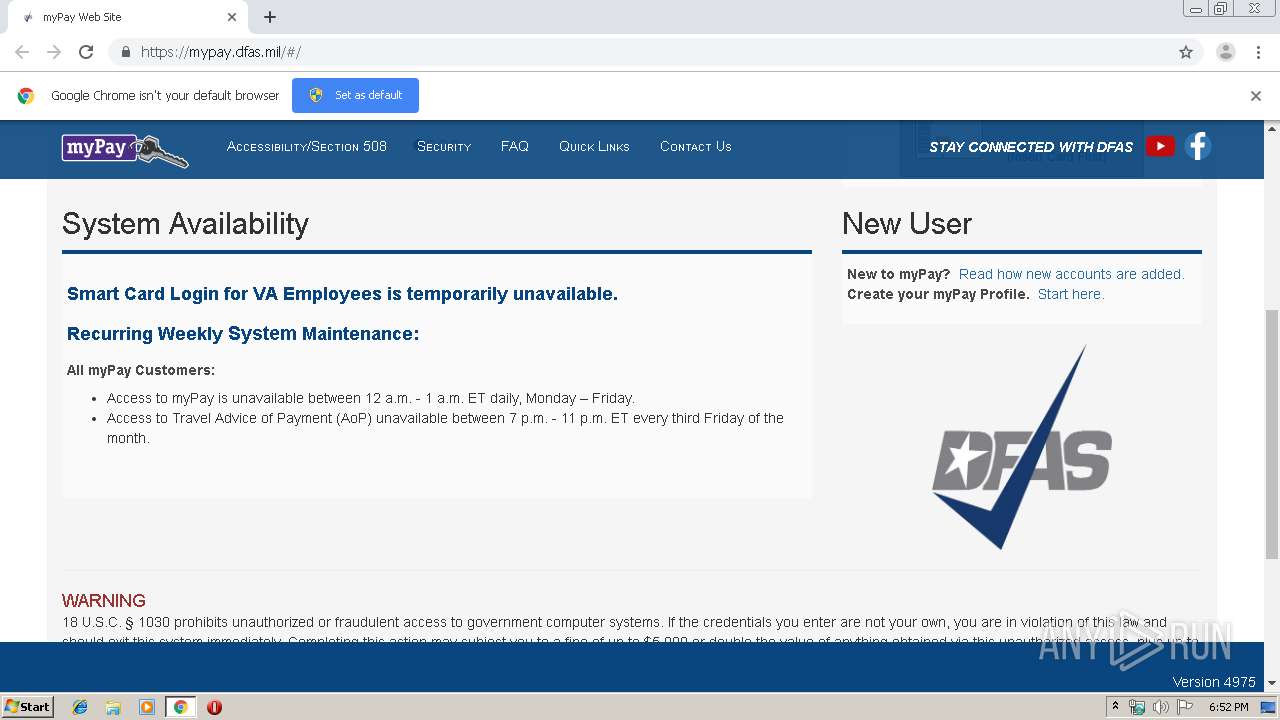Click STAY CONNECTED WITH DFAS text
Image resolution: width=1280 pixels, height=720 pixels.
[x=1031, y=147]
